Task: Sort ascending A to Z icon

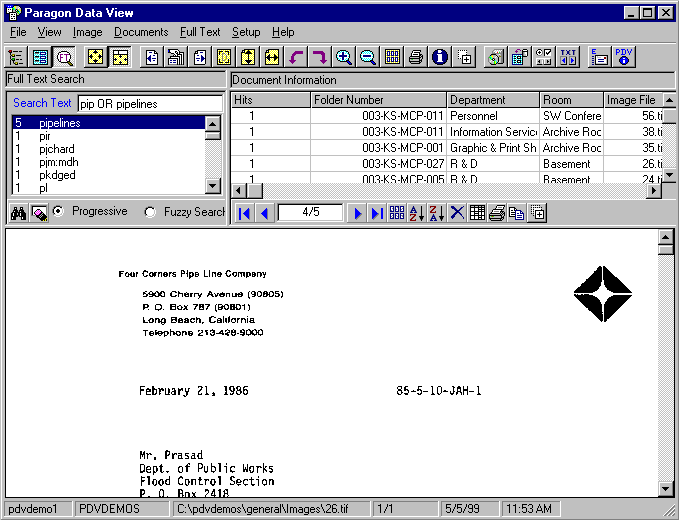Action: point(417,213)
